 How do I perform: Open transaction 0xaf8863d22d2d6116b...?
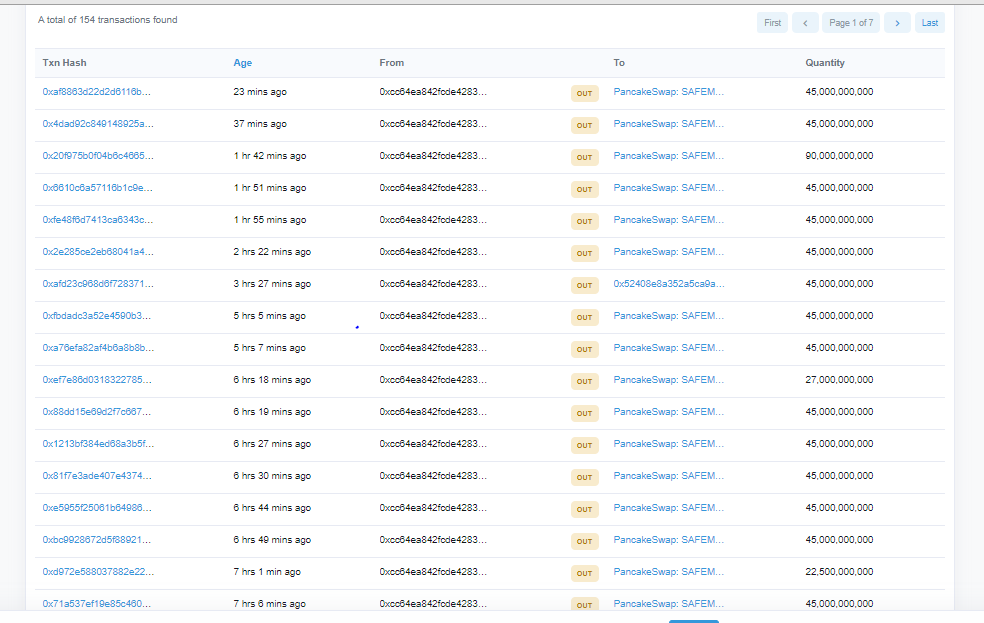coord(97,92)
